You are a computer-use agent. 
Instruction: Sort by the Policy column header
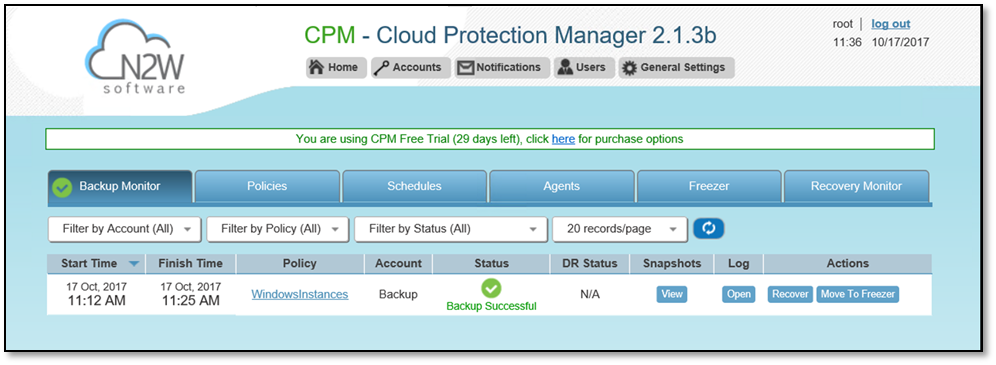[x=300, y=263]
